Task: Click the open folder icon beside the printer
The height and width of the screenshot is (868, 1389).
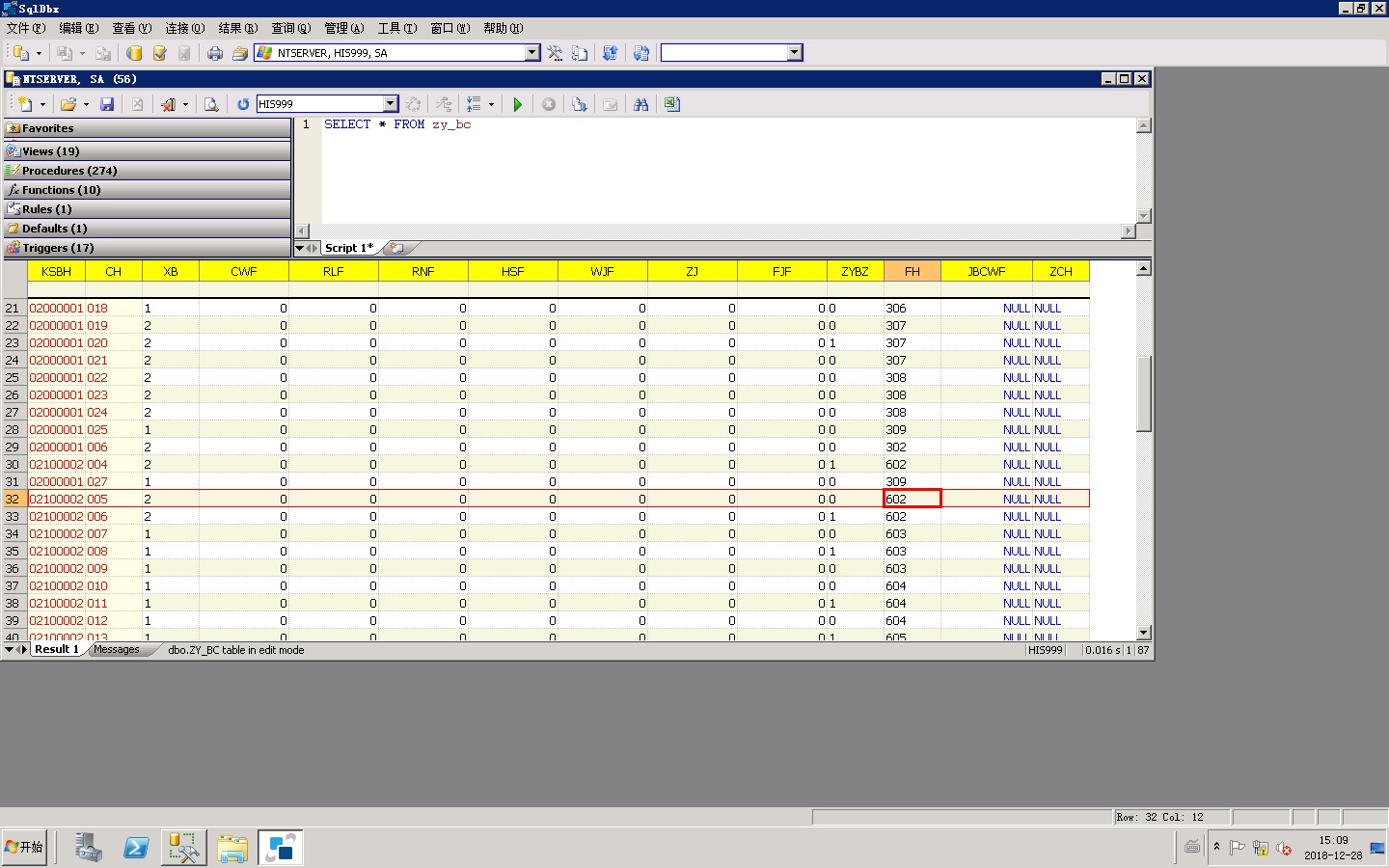Action: tap(240, 53)
